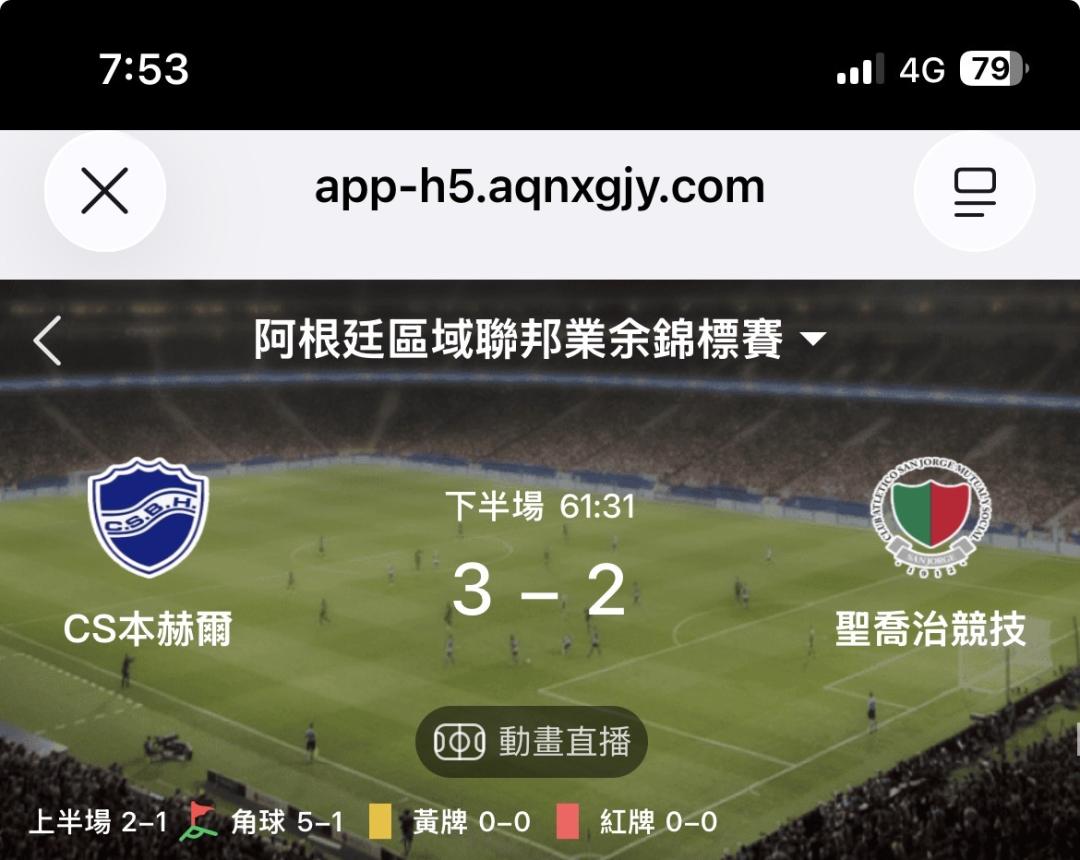Viewport: 1080px width, 860px height.
Task: Open the 阿根廷區域聯邦業余錦標賽 league title
Action: [518, 339]
